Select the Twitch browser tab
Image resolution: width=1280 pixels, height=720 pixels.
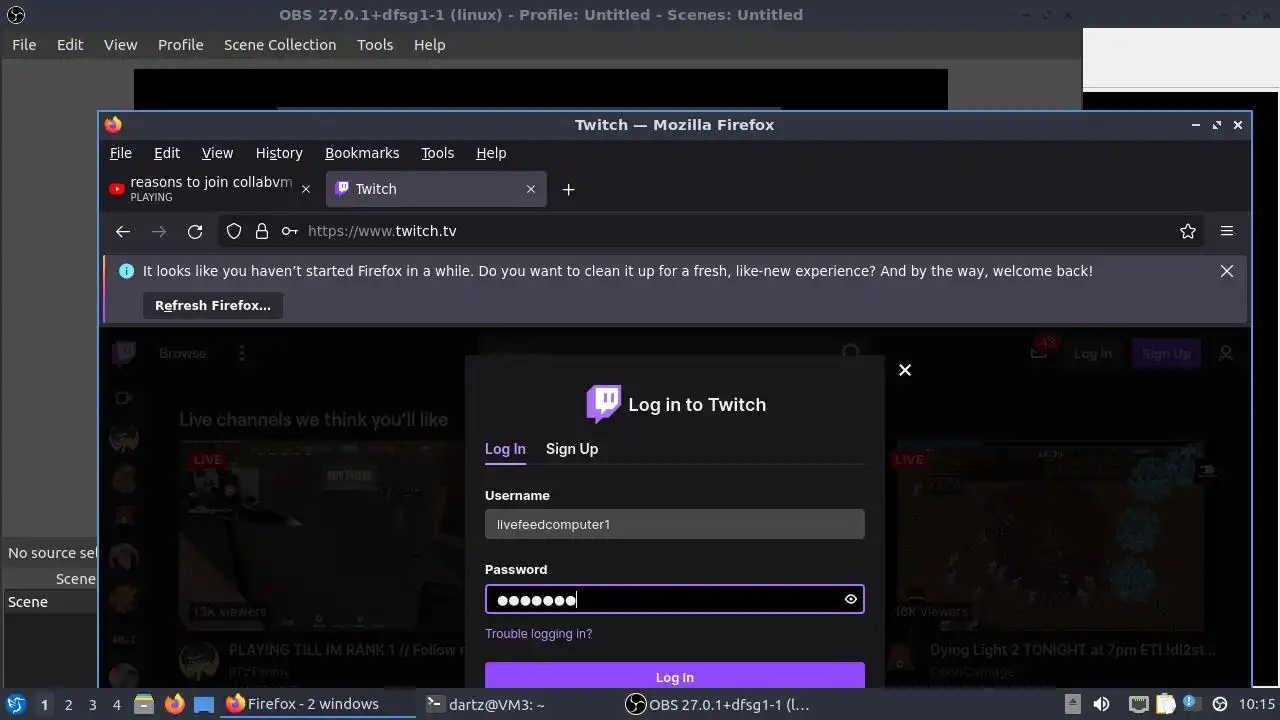click(436, 189)
